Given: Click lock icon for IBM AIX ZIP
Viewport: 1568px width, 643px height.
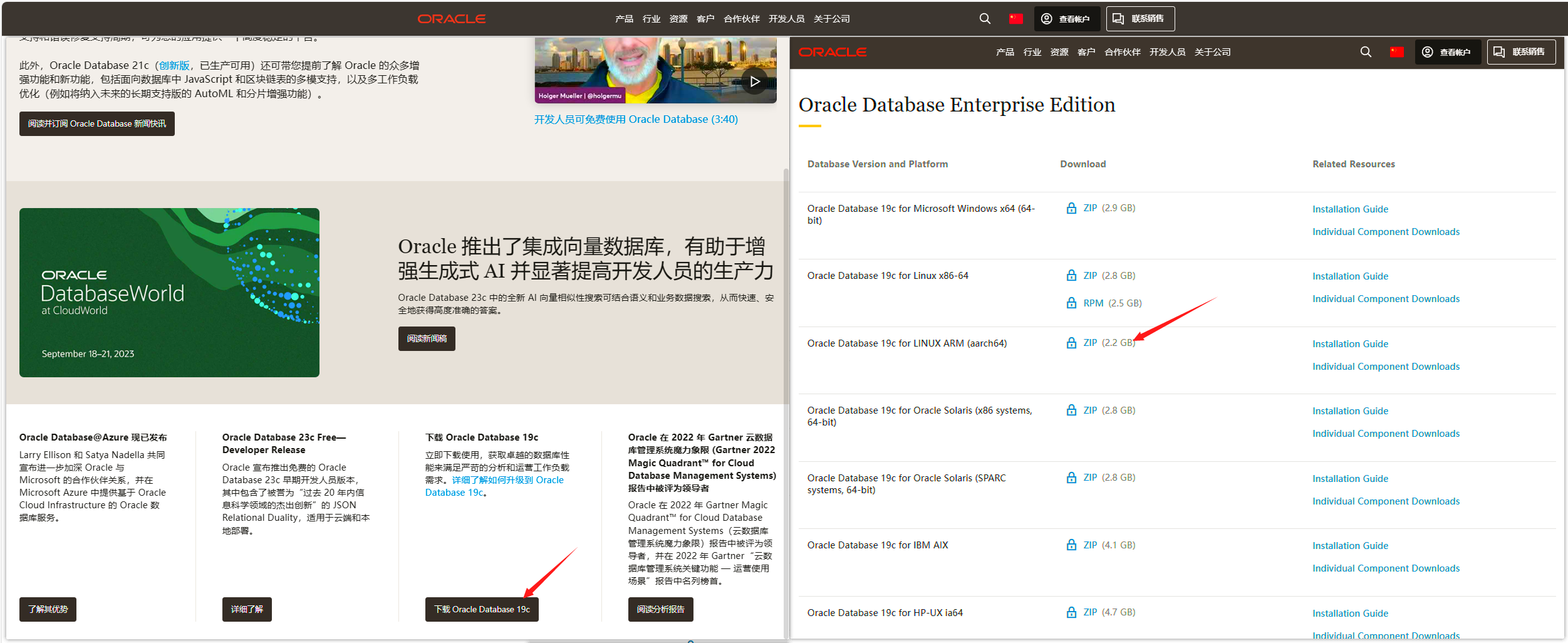Looking at the screenshot, I should click(1071, 545).
